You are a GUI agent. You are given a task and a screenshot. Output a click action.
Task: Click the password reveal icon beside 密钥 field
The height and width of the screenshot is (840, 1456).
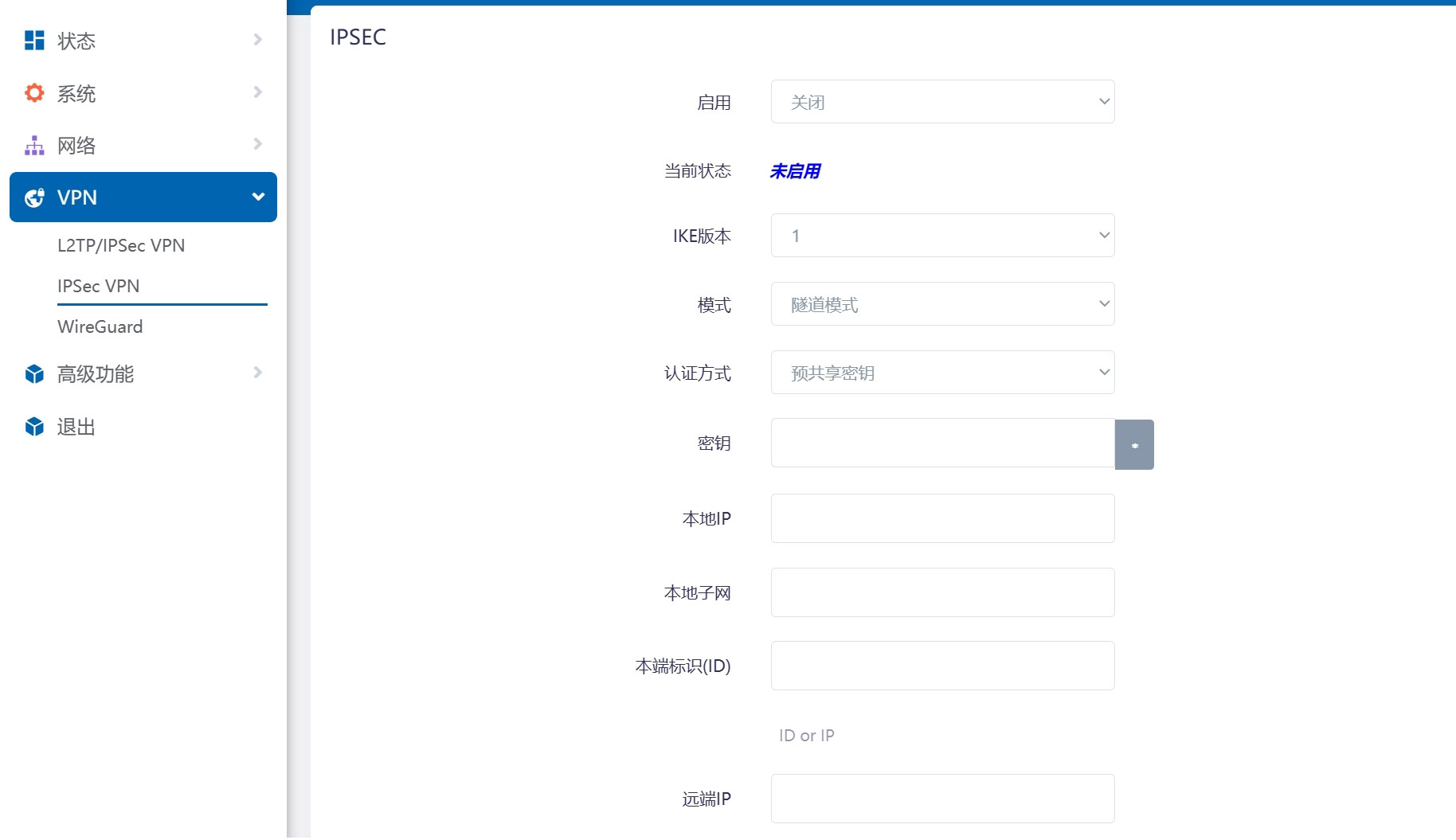pos(1134,444)
